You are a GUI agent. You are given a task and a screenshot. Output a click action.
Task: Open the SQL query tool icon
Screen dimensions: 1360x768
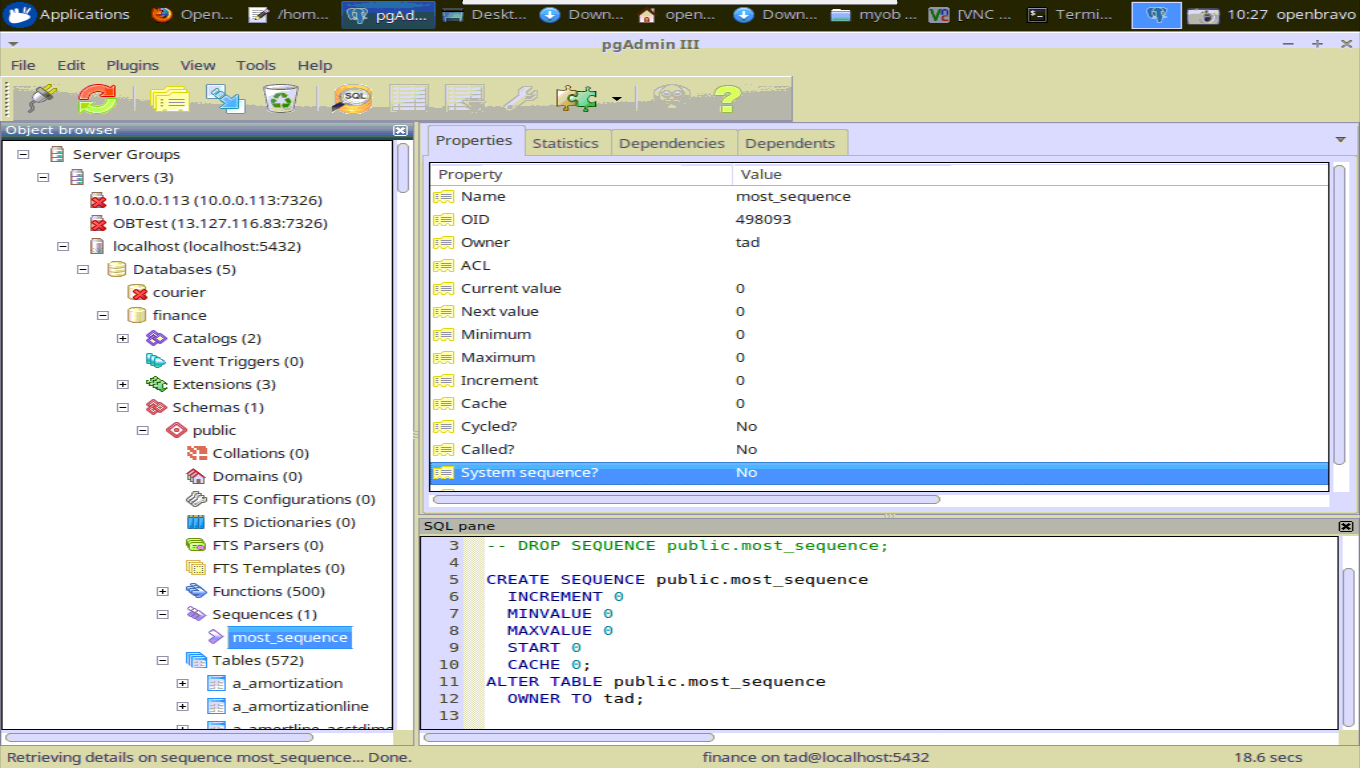352,98
